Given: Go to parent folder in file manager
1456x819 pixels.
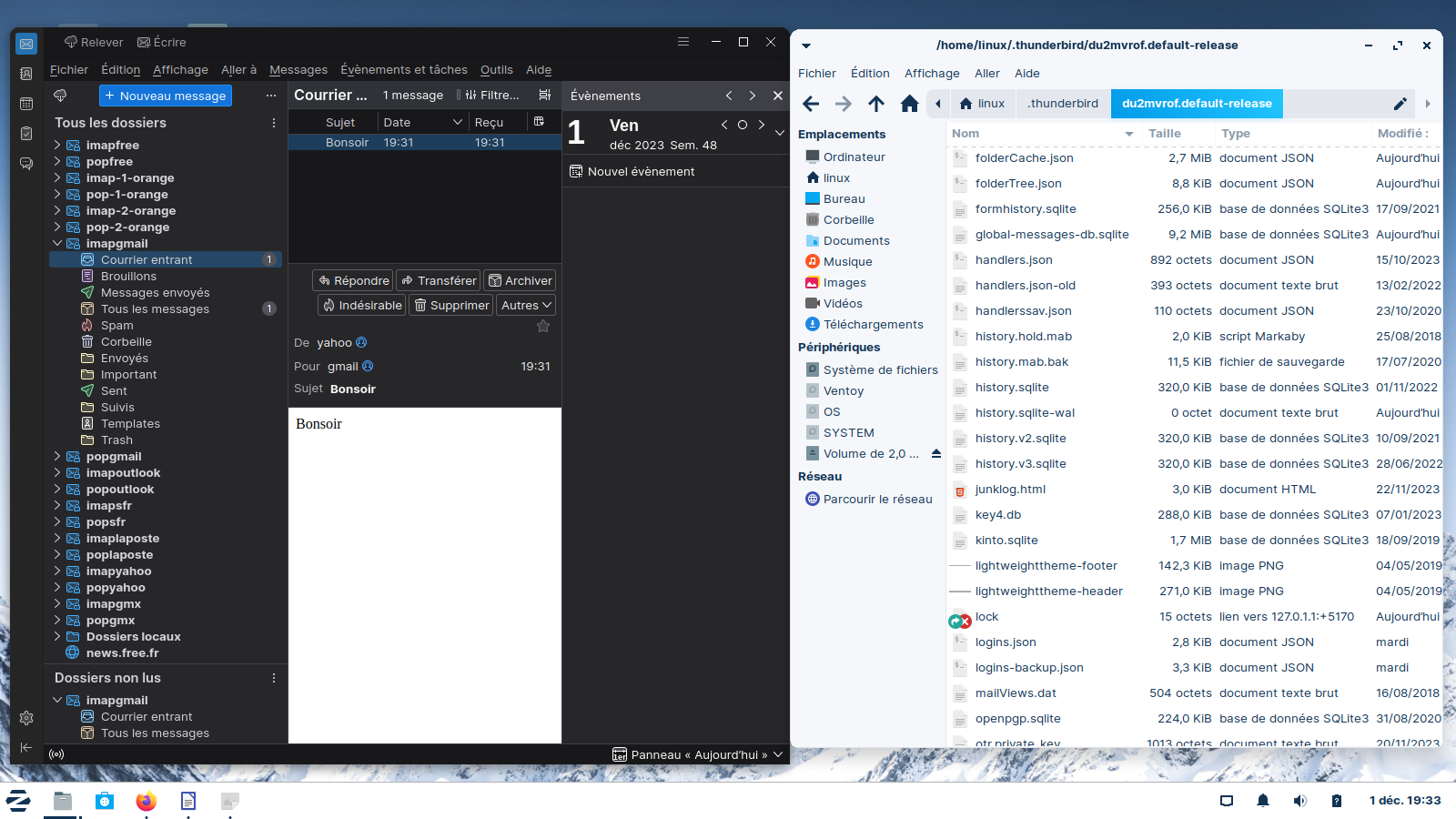Looking at the screenshot, I should coord(876,104).
